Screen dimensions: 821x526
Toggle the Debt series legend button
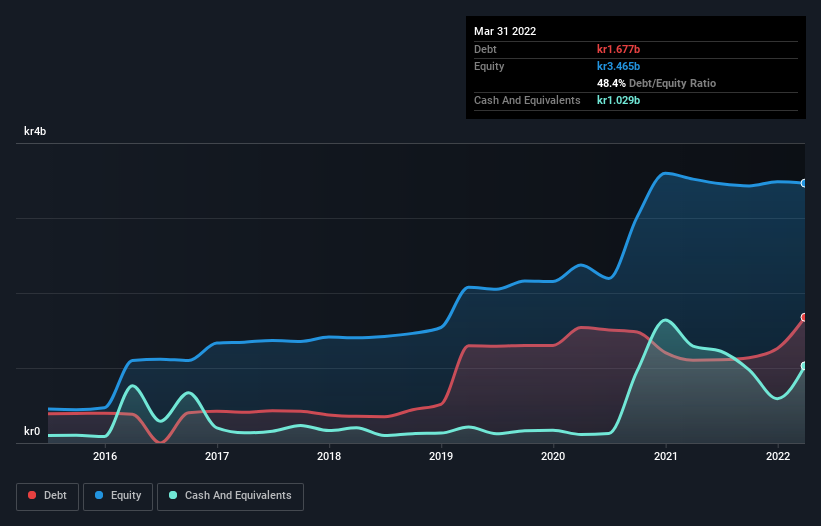[x=48, y=496]
